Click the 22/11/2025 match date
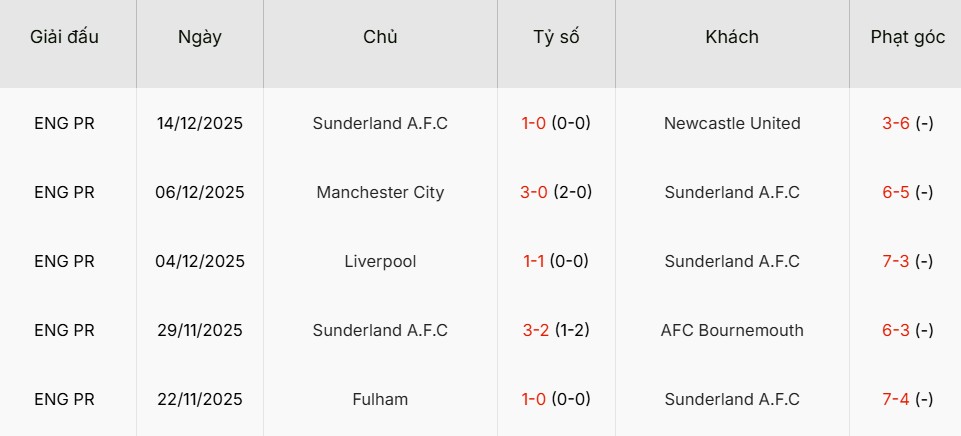 (200, 400)
